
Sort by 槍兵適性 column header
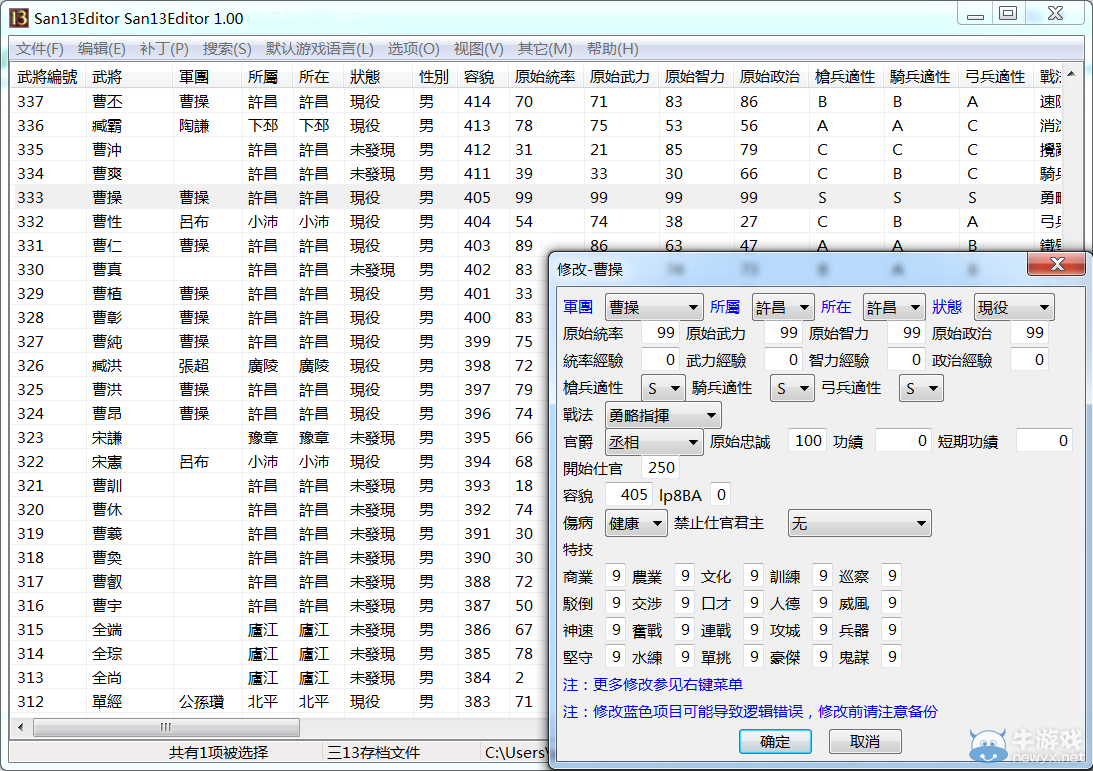pos(845,77)
